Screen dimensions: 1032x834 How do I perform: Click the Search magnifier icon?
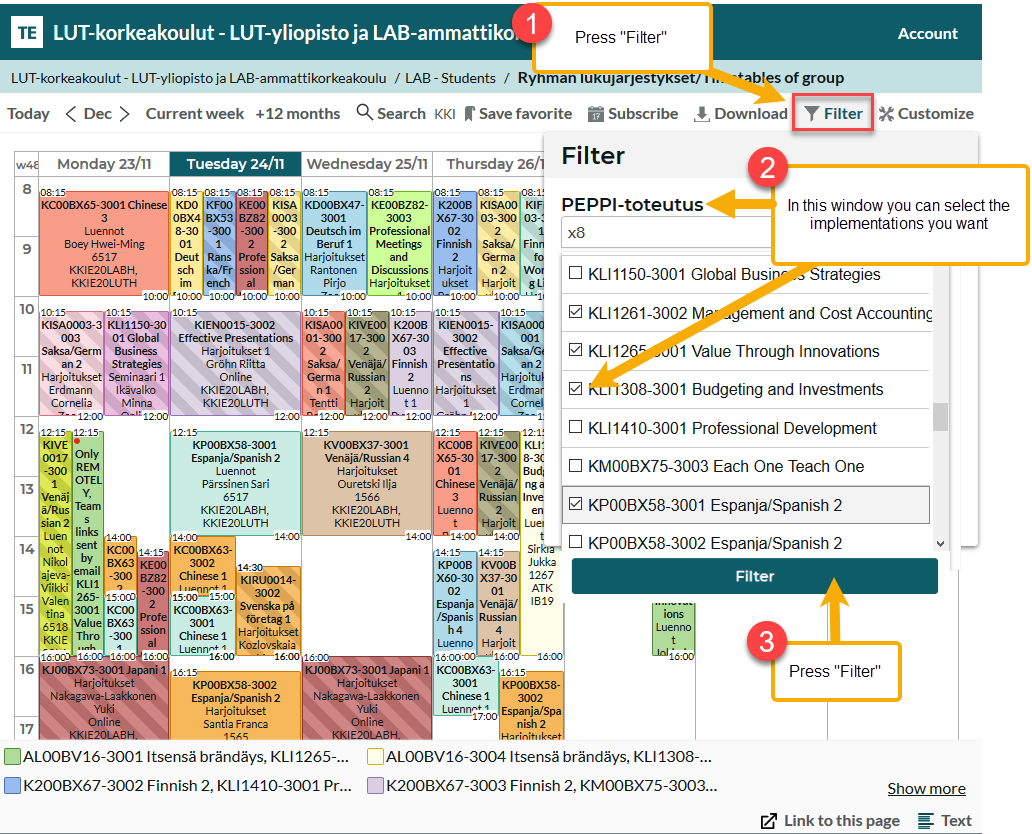pyautogui.click(x=364, y=113)
